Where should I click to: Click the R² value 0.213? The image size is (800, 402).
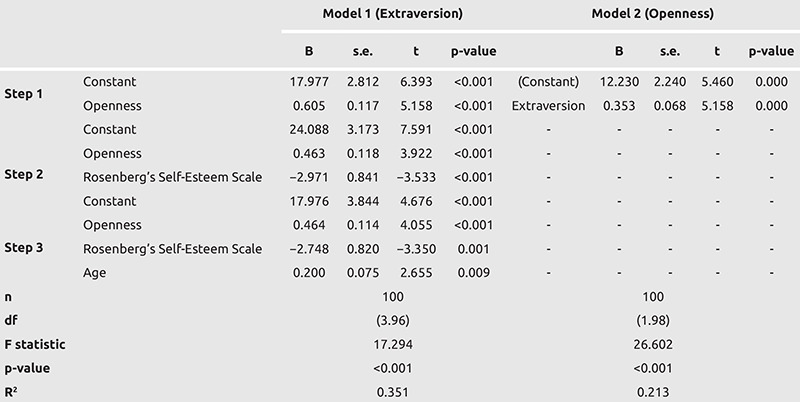pyautogui.click(x=653, y=392)
